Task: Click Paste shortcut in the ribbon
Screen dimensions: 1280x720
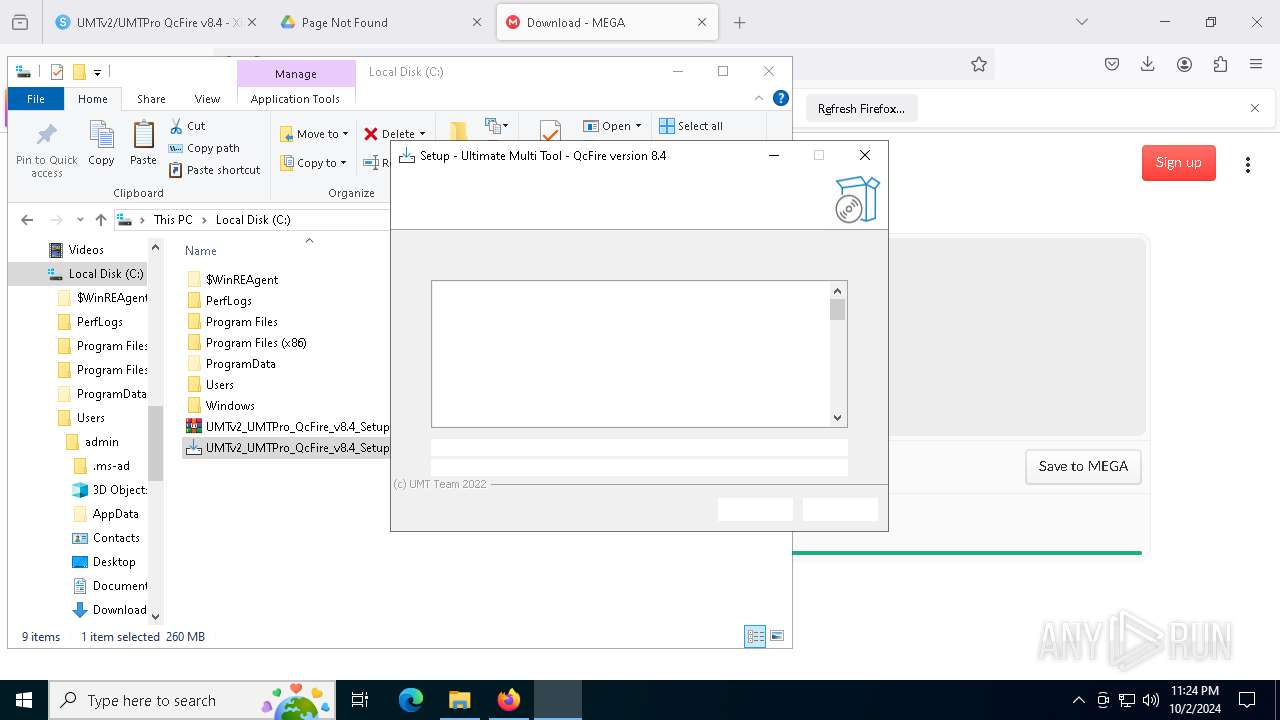Action: [x=215, y=170]
